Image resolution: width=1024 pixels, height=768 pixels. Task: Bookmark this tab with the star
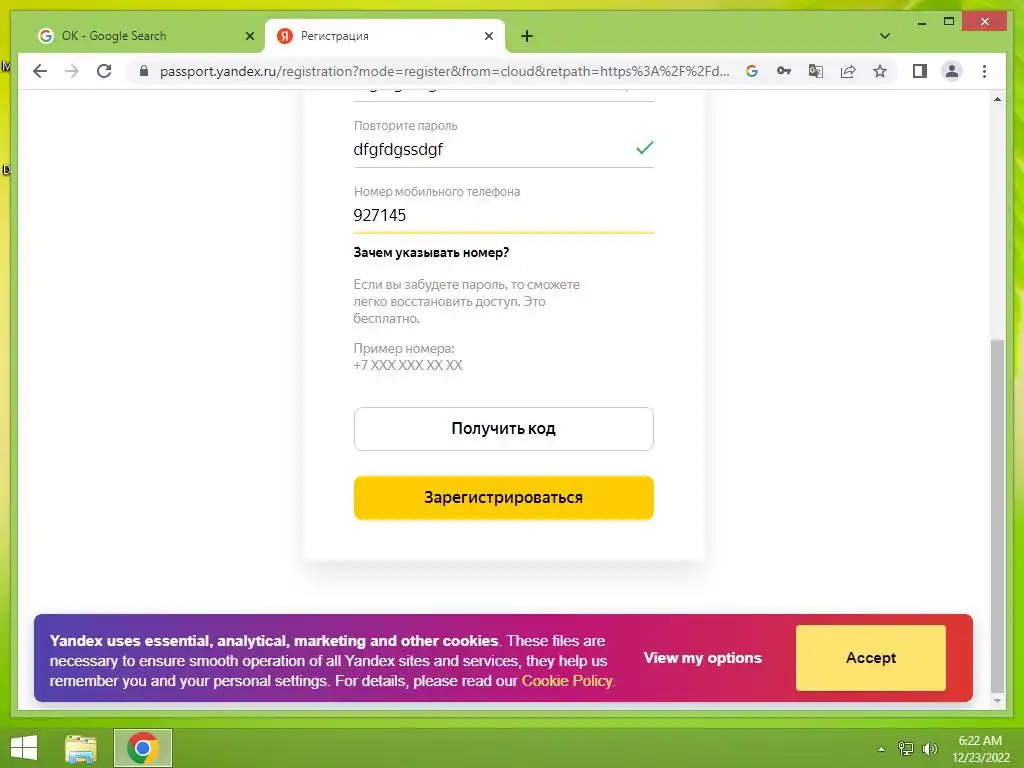coord(880,71)
